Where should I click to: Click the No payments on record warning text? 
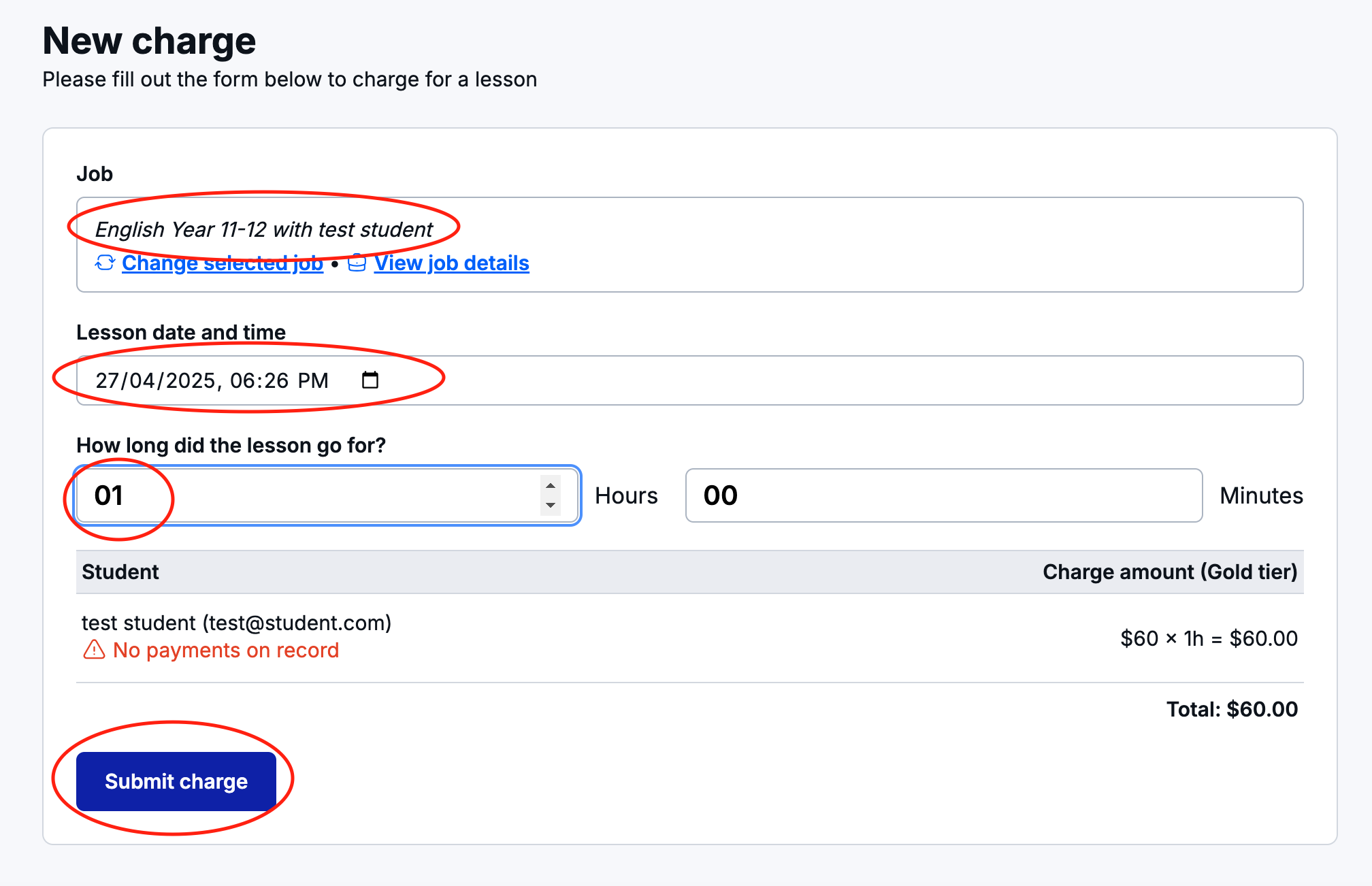226,651
